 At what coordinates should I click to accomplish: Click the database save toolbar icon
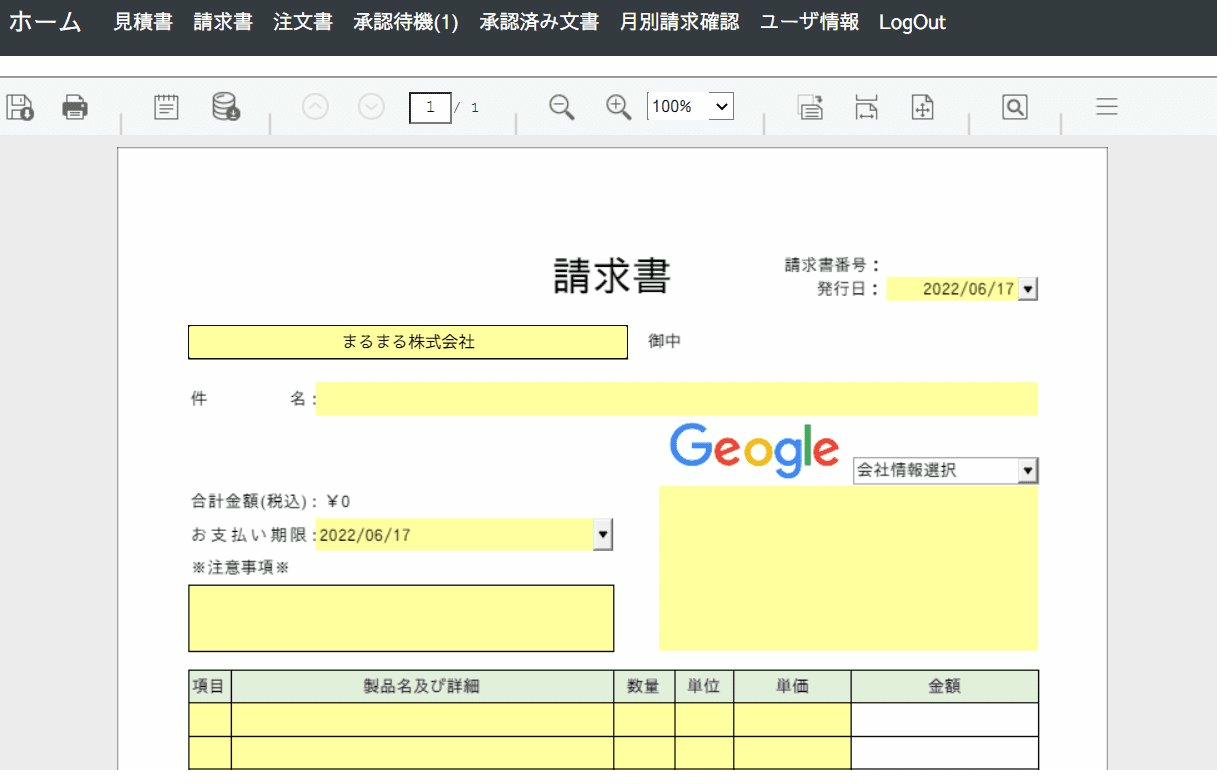point(226,105)
